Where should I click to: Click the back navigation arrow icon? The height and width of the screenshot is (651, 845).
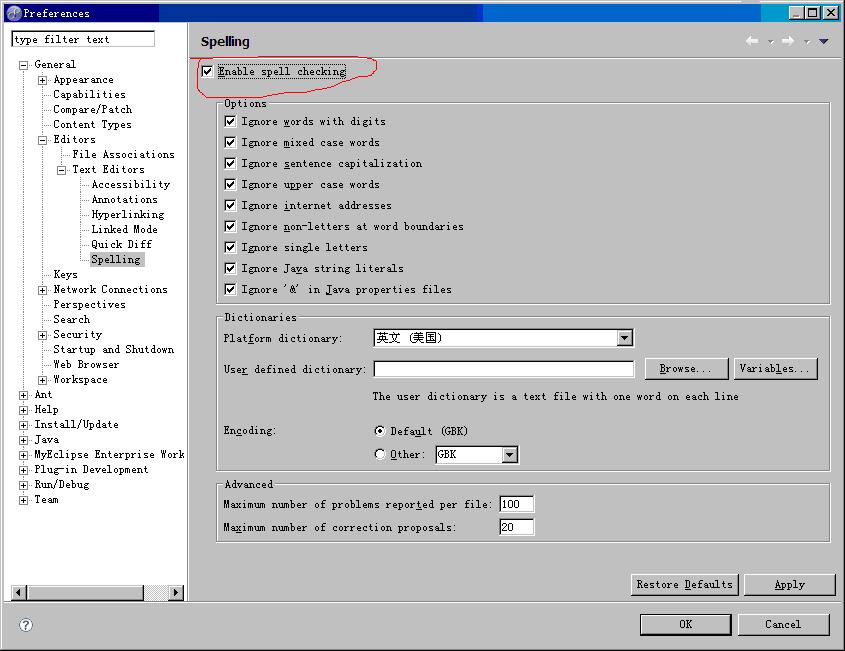[x=752, y=41]
